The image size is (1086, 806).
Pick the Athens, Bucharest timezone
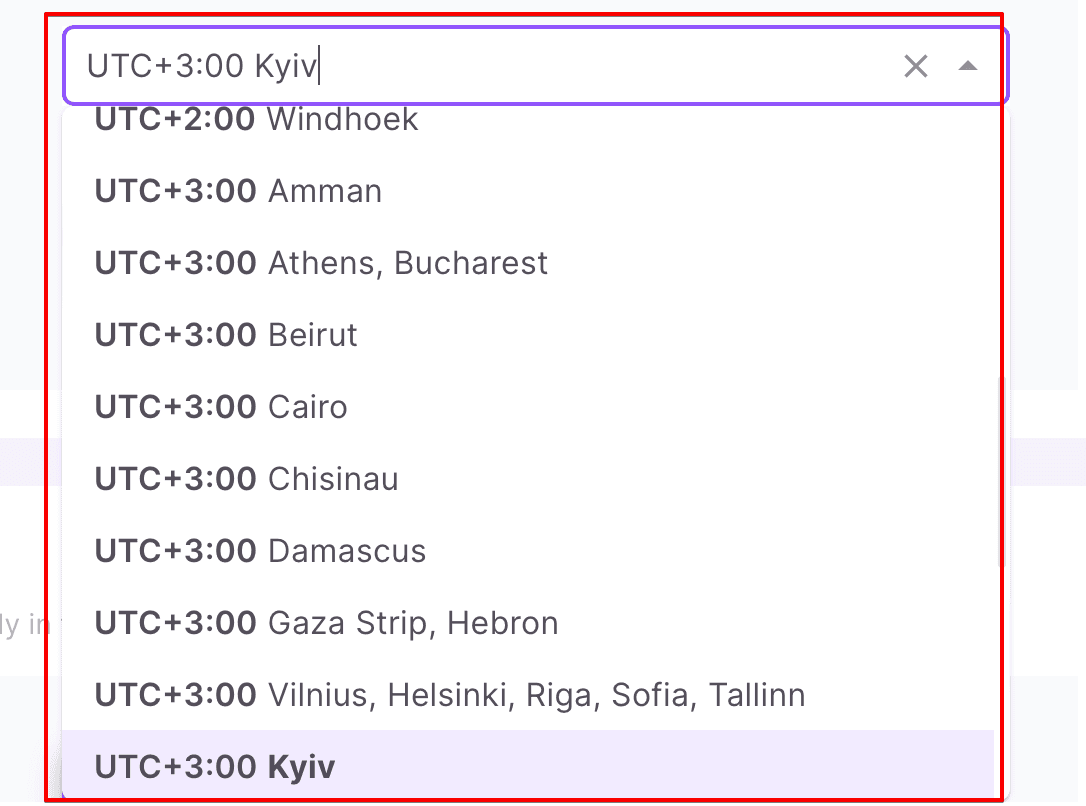pyautogui.click(x=321, y=263)
